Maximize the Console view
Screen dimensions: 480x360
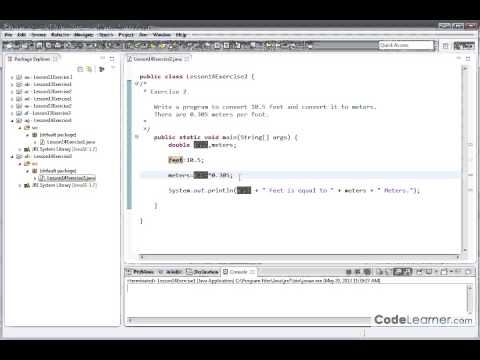click(x=468, y=272)
